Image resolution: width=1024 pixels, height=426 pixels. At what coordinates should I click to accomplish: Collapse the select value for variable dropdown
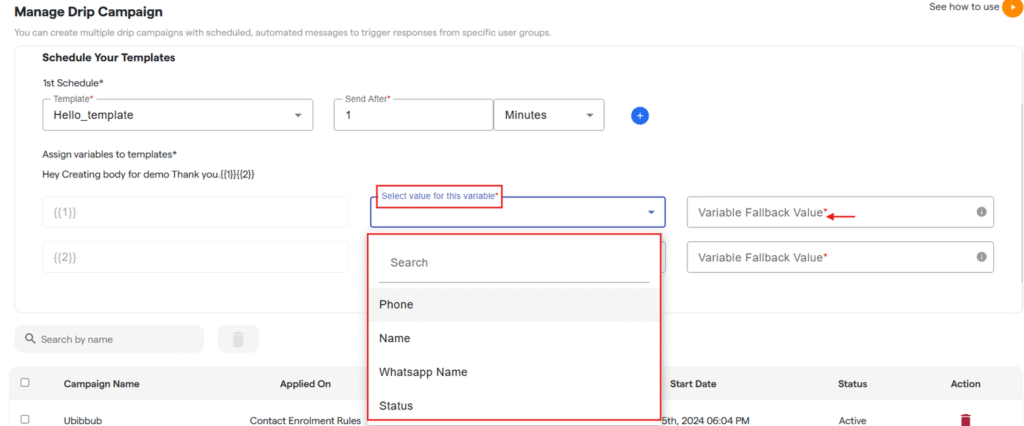(651, 212)
